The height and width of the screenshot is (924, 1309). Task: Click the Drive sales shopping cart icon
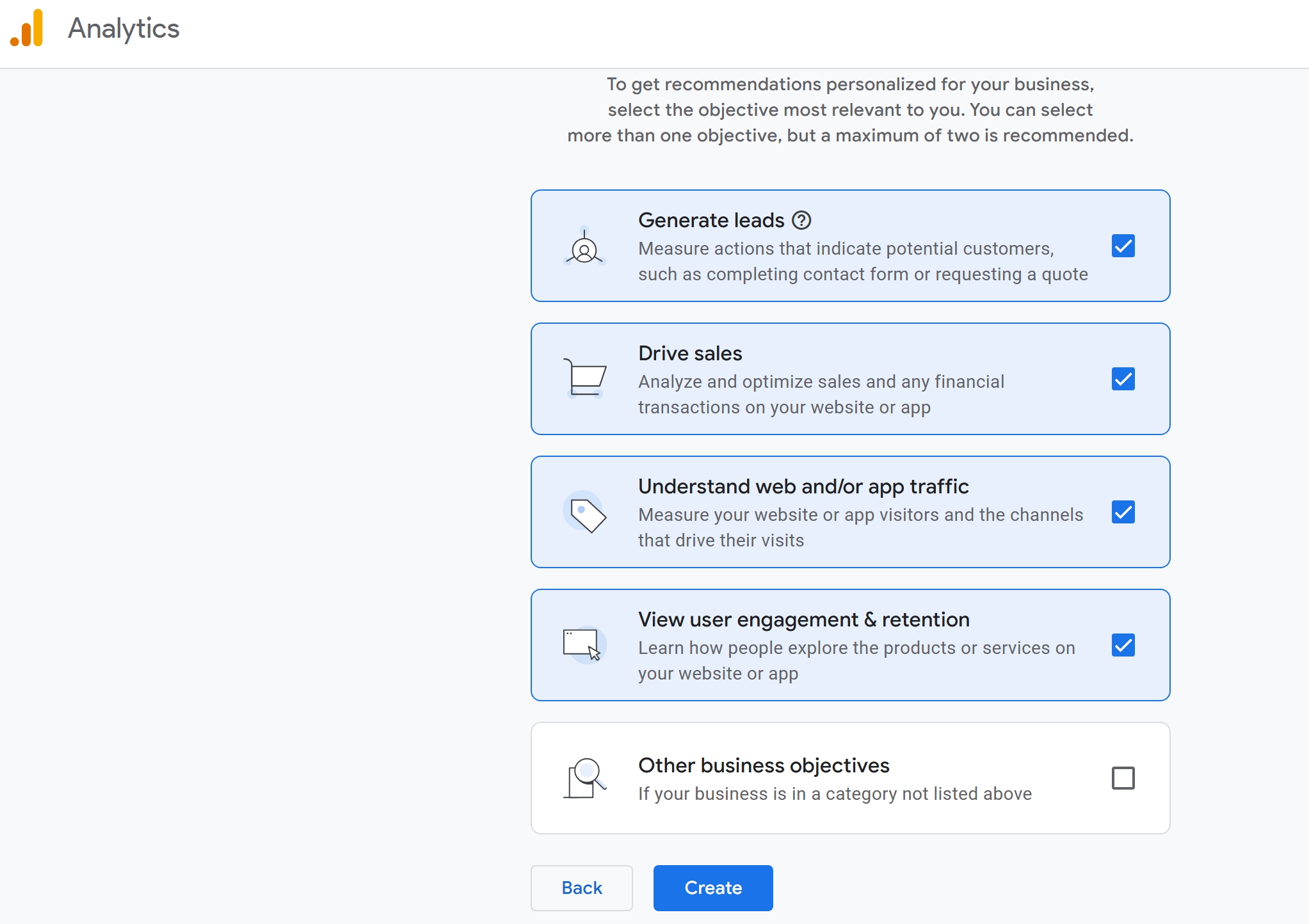tap(585, 378)
